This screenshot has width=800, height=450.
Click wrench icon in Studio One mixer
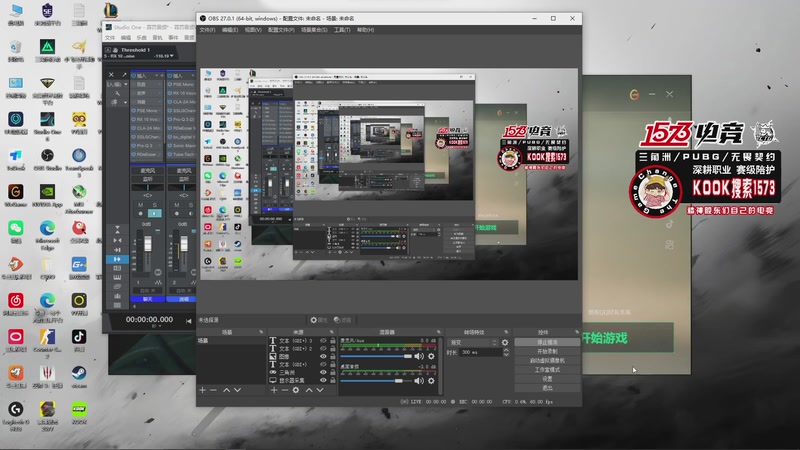117,94
